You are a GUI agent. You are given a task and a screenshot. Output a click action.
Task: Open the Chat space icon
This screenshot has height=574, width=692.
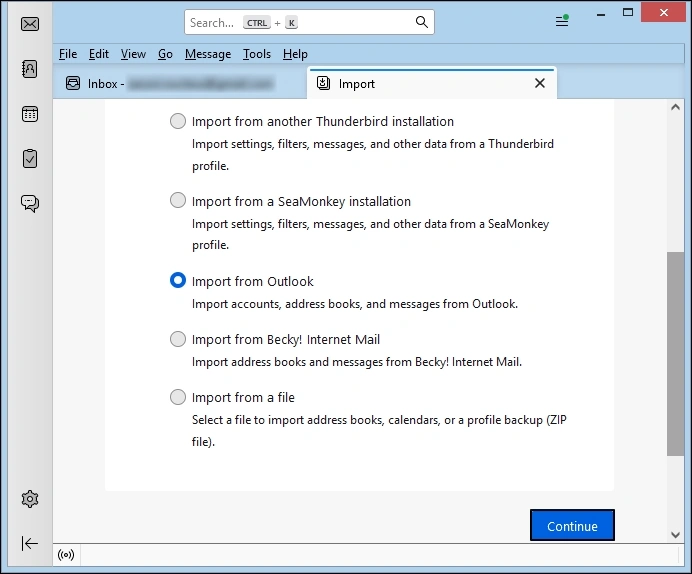pos(30,203)
